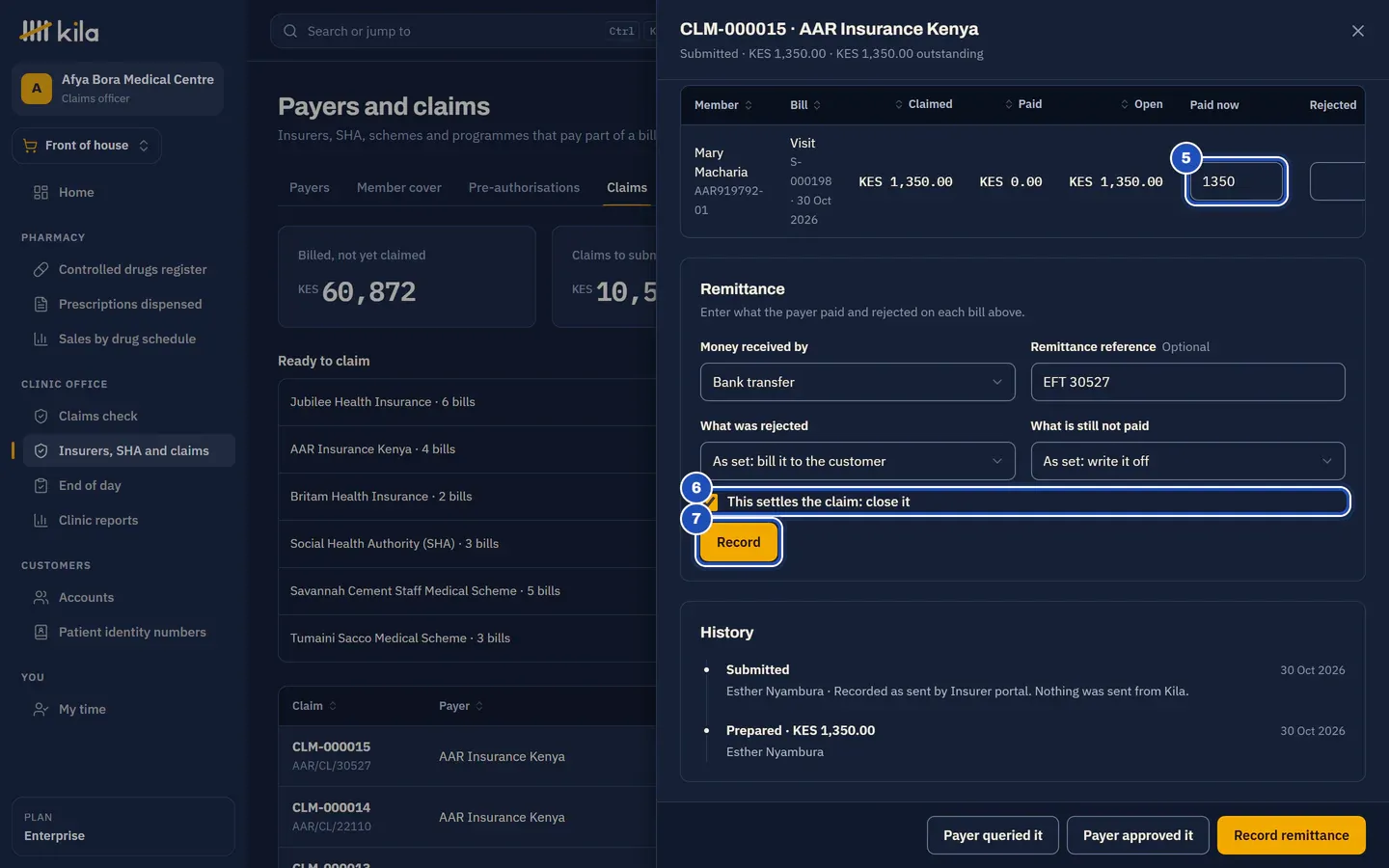Sort claim bills by Bill column
Image resolution: width=1389 pixels, height=868 pixels.
click(x=805, y=105)
